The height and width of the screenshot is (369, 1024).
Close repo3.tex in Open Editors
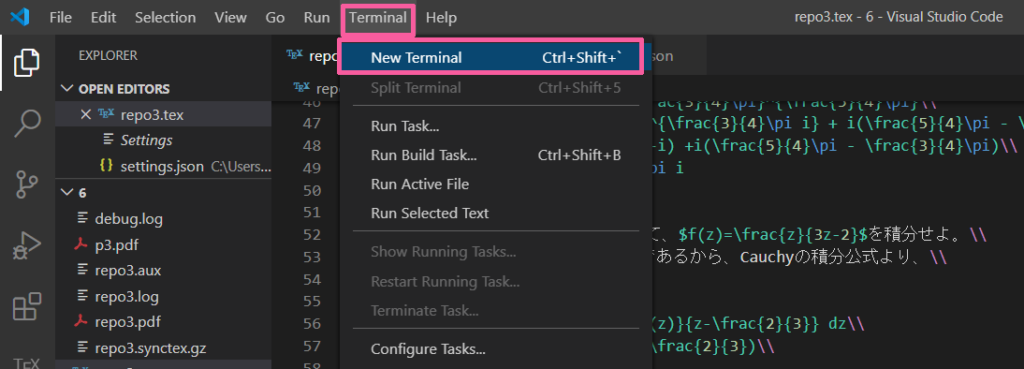[x=85, y=115]
